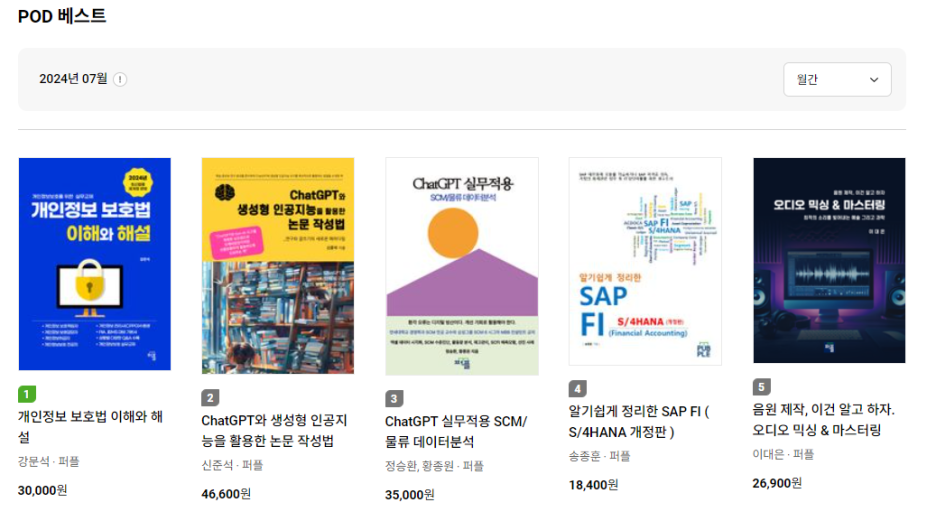The width and height of the screenshot is (936, 521).
Task: Click the price 26,900원
Action: click(777, 483)
